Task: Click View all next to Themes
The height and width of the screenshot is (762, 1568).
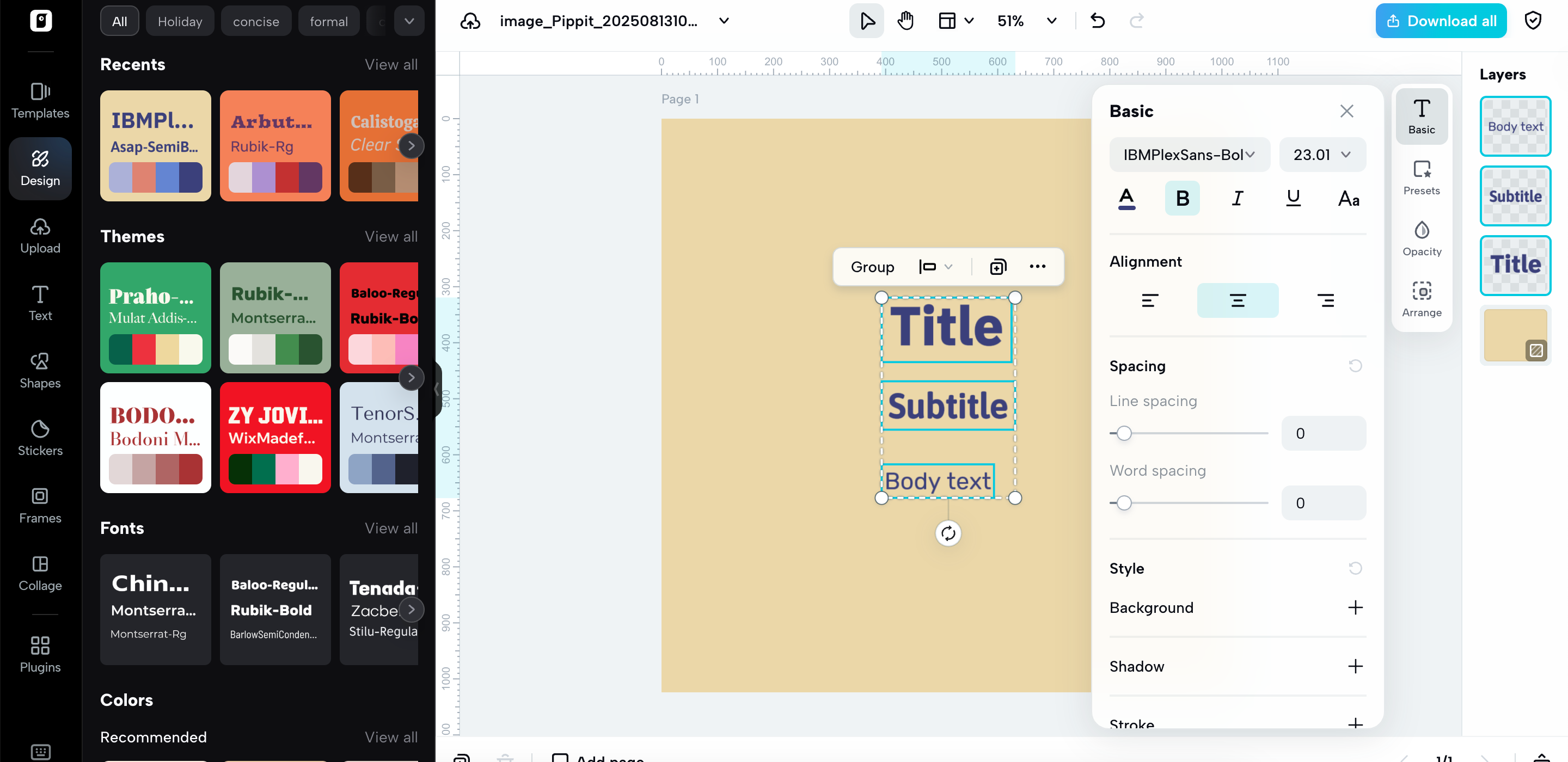Action: pos(391,236)
